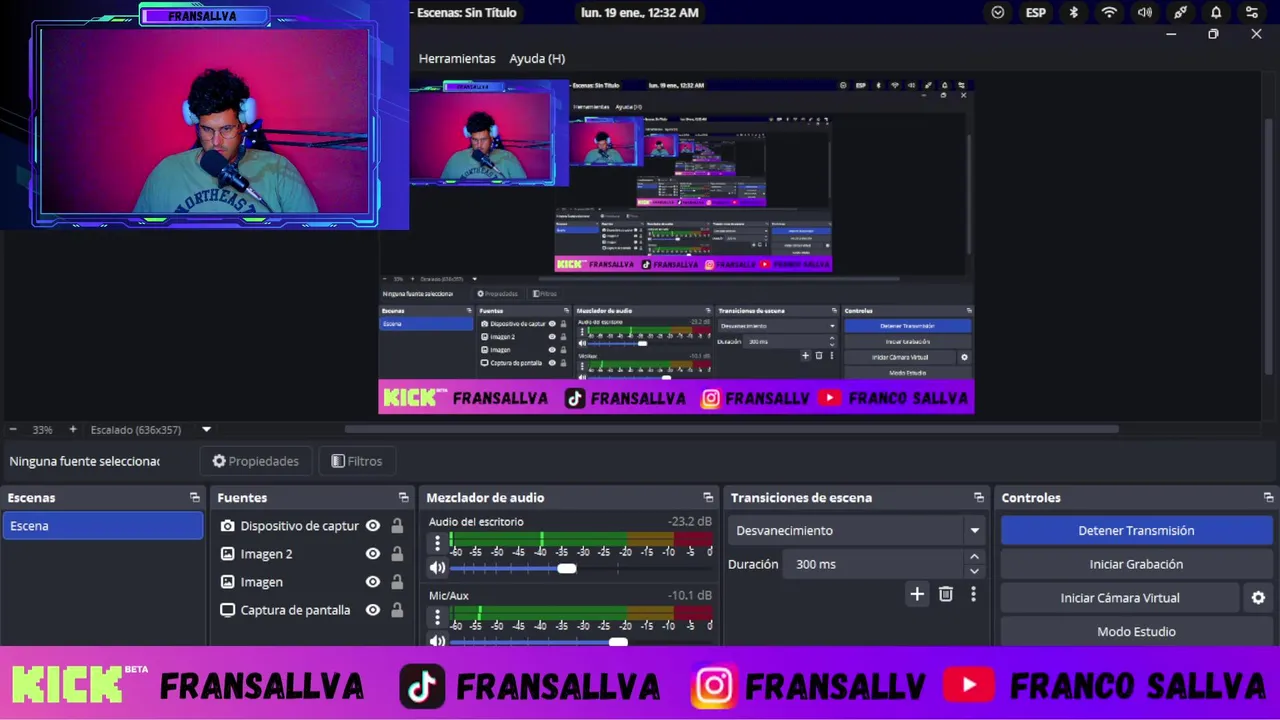Click Iniciar Cámara Virtual button
Image resolution: width=1280 pixels, height=720 pixels.
[x=1120, y=598]
